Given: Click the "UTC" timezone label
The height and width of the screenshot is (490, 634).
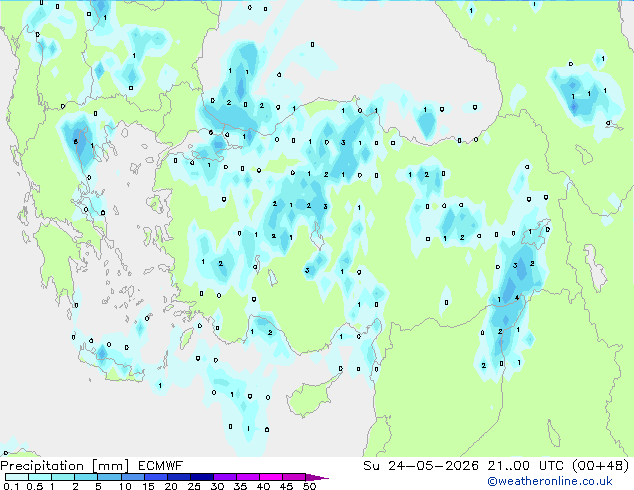Looking at the screenshot, I should [551, 466].
